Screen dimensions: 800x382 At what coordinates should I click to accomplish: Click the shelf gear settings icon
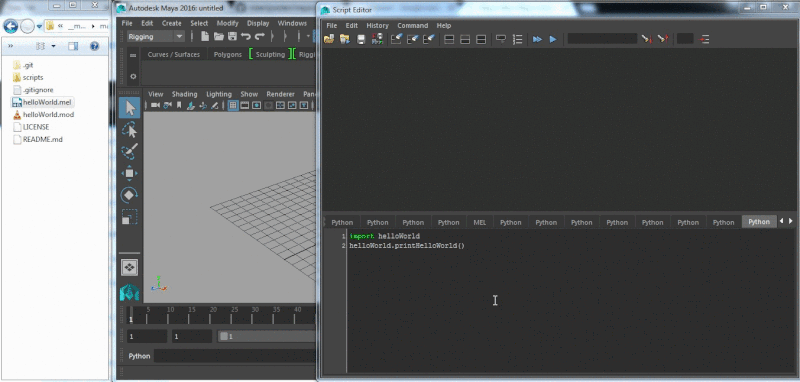(x=133, y=77)
